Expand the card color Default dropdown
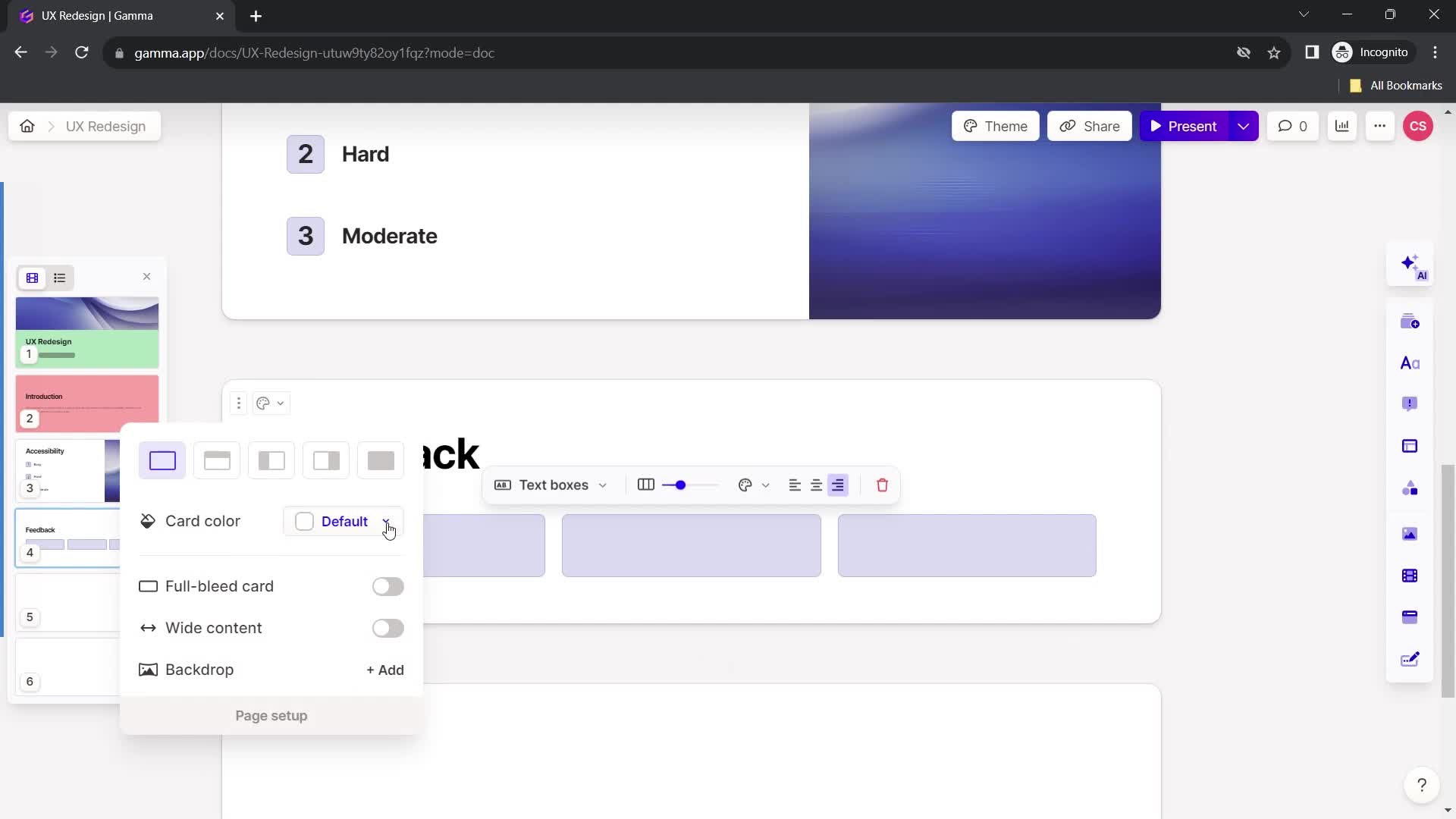This screenshot has height=819, width=1456. pyautogui.click(x=389, y=521)
